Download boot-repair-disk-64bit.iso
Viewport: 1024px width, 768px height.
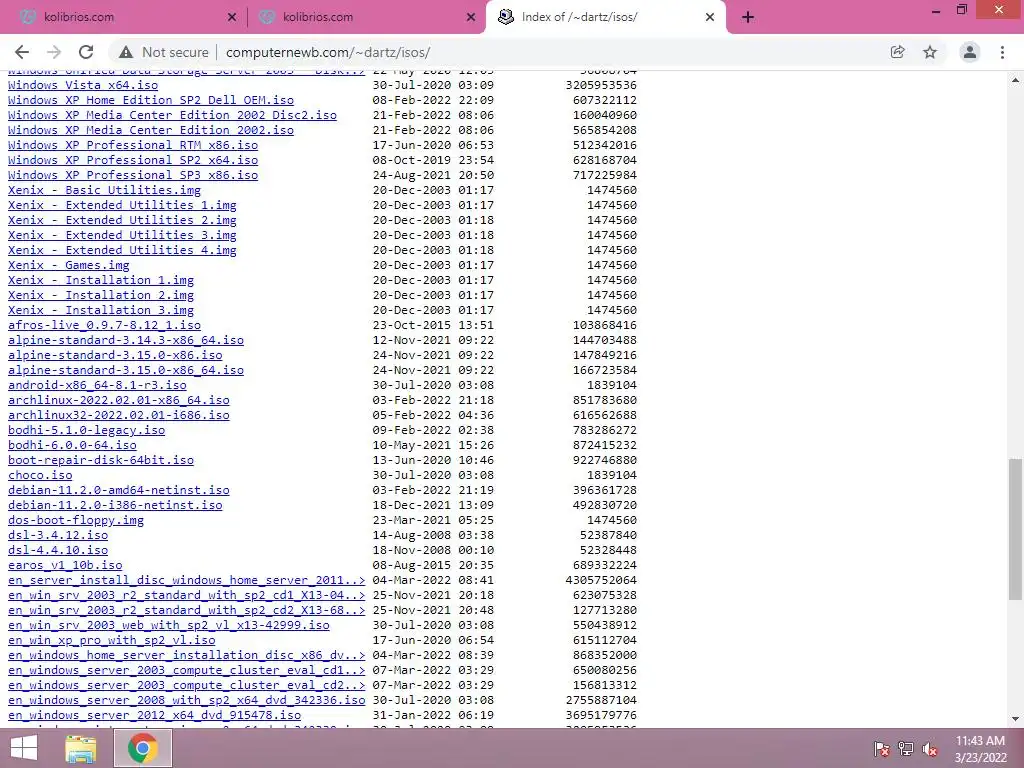click(101, 460)
